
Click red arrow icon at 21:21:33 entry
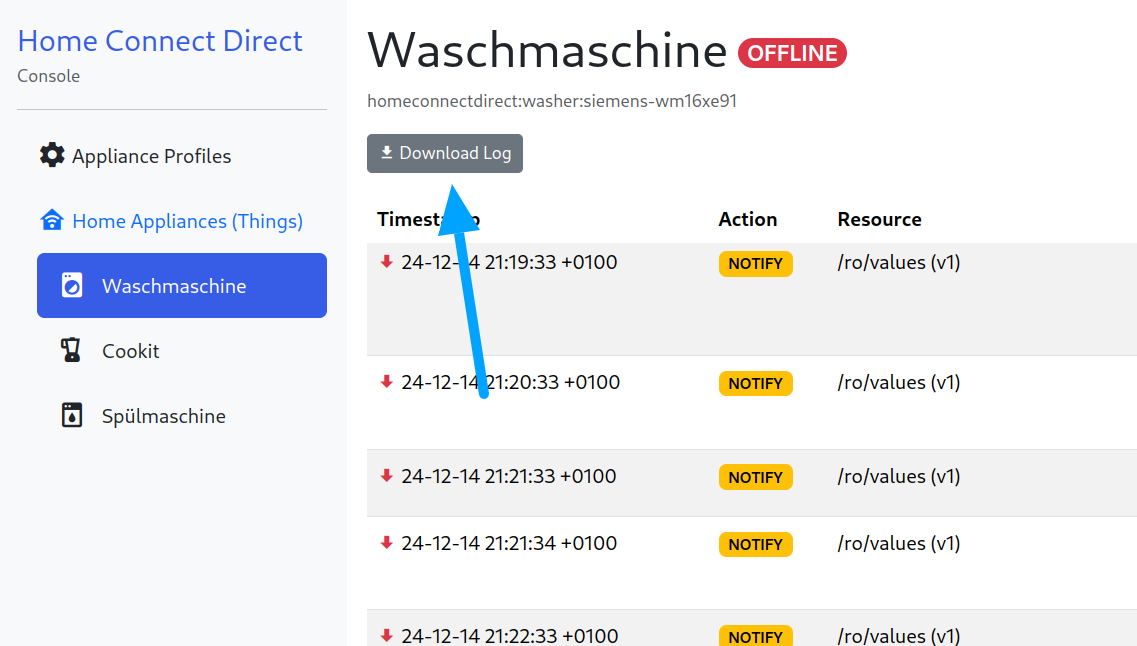(x=386, y=476)
